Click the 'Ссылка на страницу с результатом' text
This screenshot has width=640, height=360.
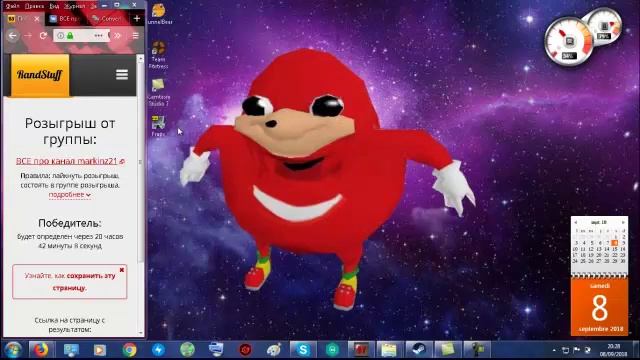tap(70, 325)
